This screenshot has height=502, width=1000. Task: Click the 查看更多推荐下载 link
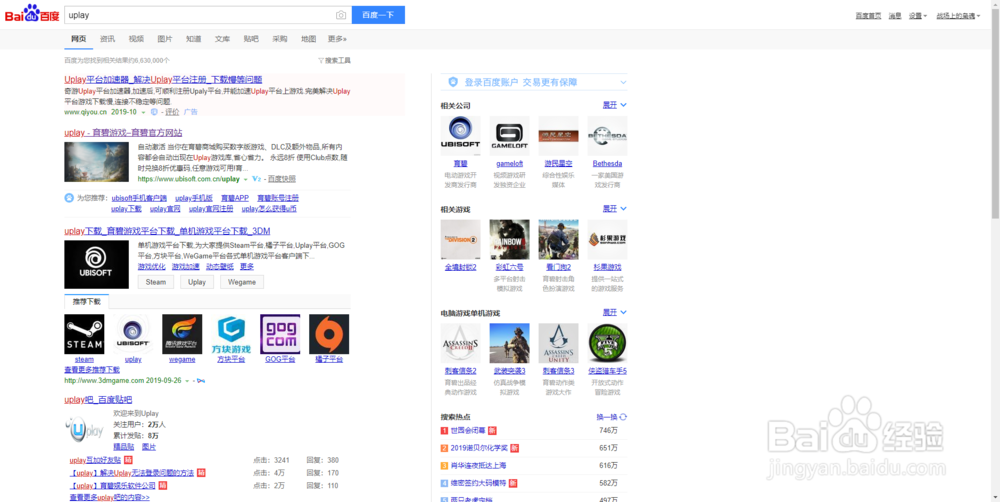pyautogui.click(x=92, y=369)
